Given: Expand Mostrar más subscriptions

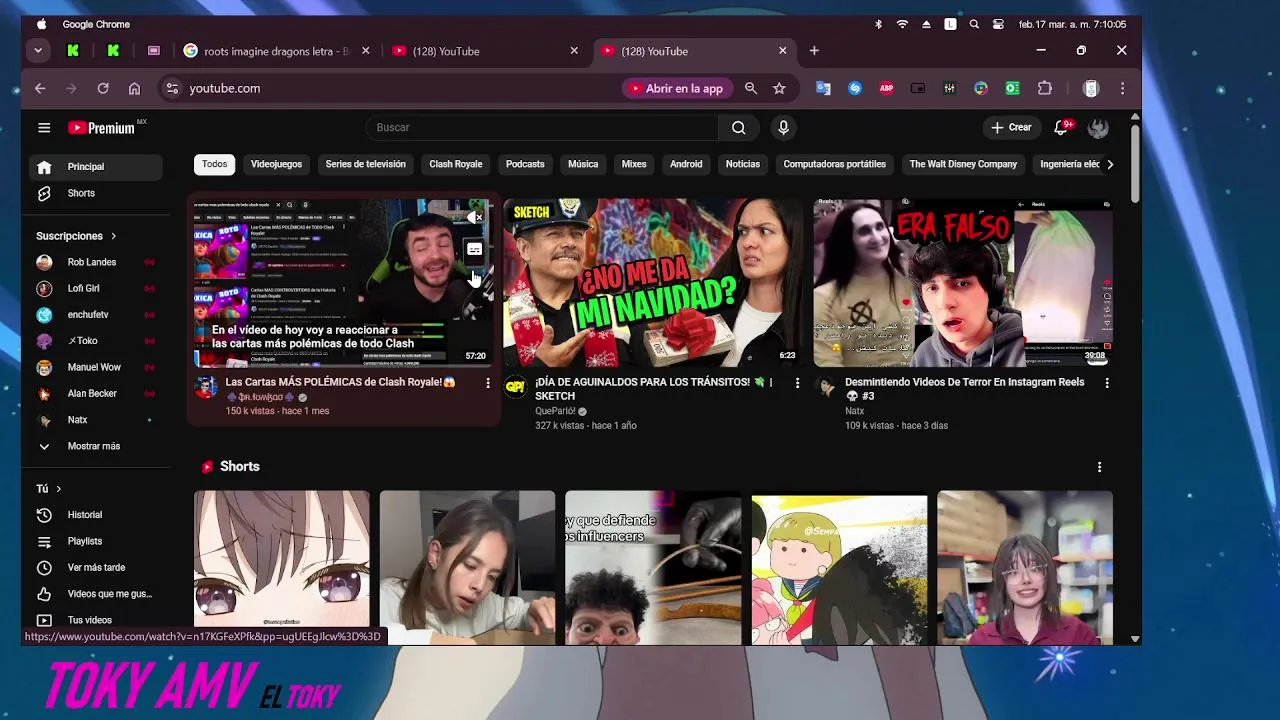Looking at the screenshot, I should click(96, 446).
